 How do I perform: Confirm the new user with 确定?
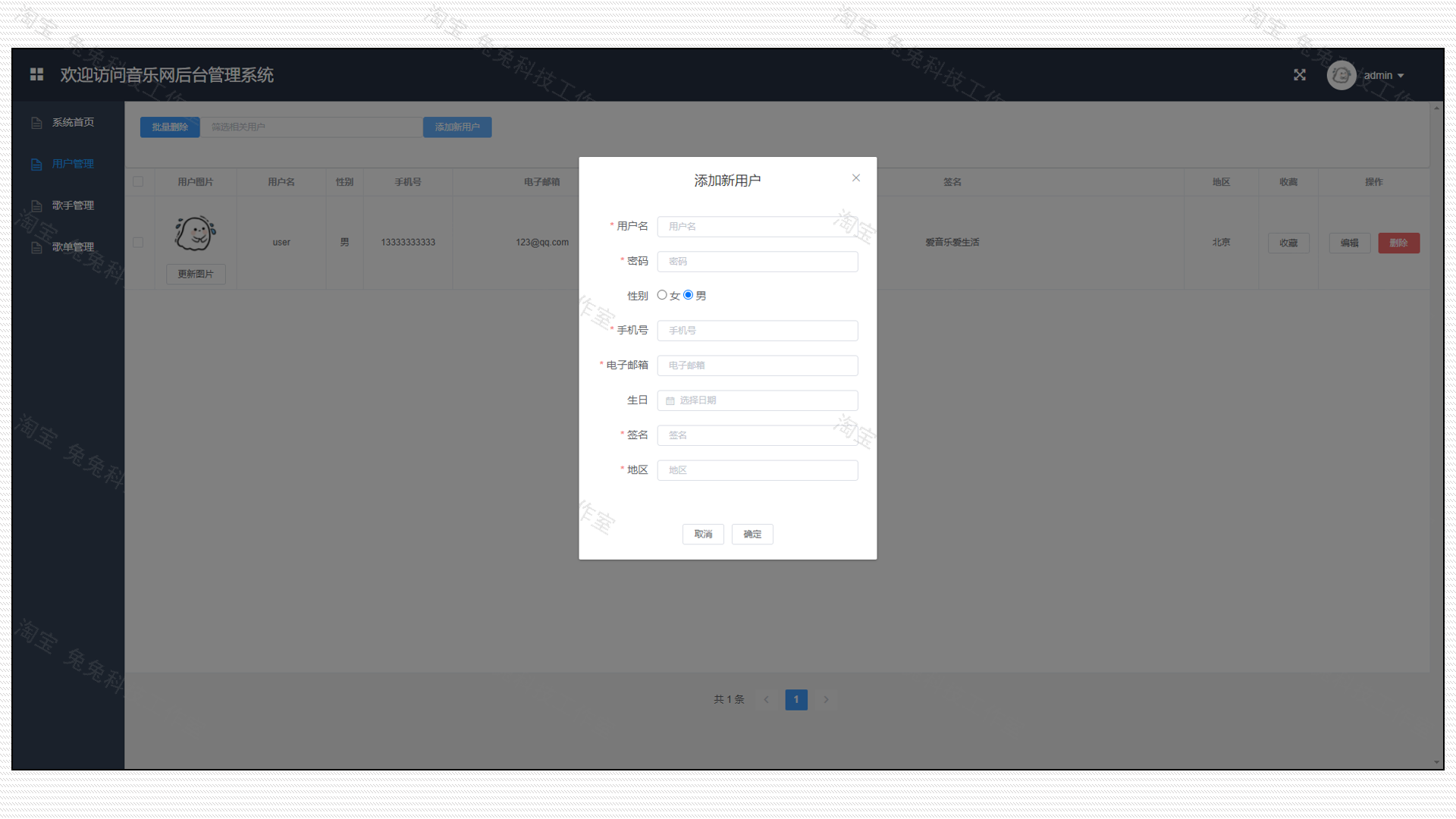[x=752, y=534]
